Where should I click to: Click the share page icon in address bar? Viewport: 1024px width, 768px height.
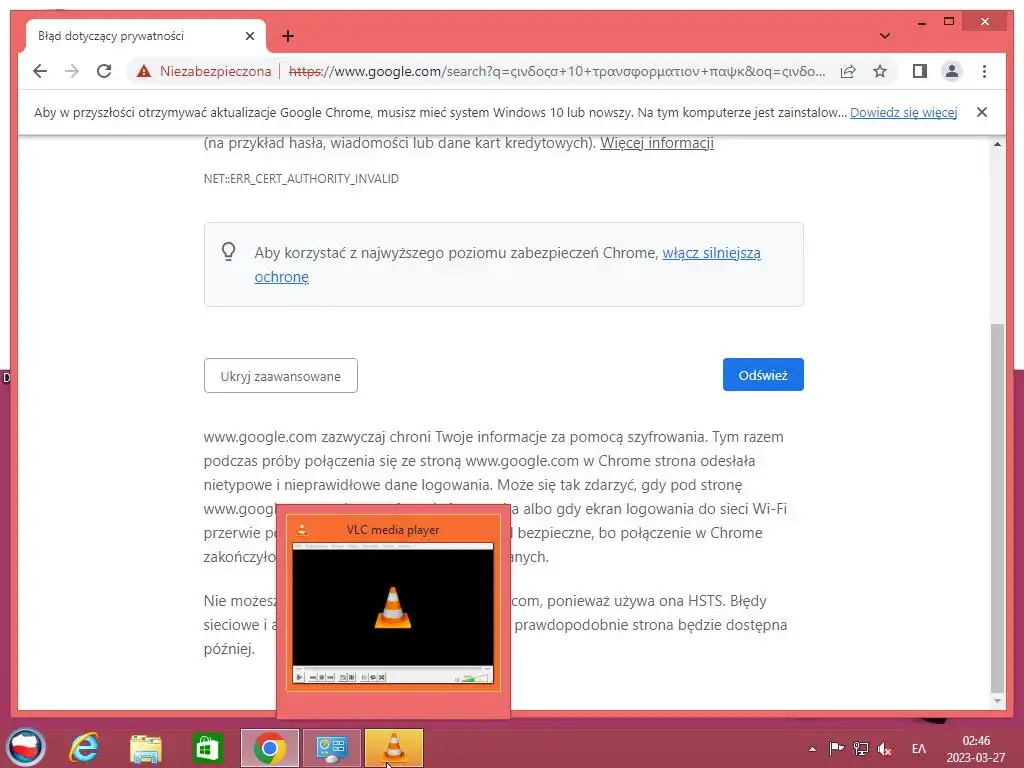coord(848,71)
